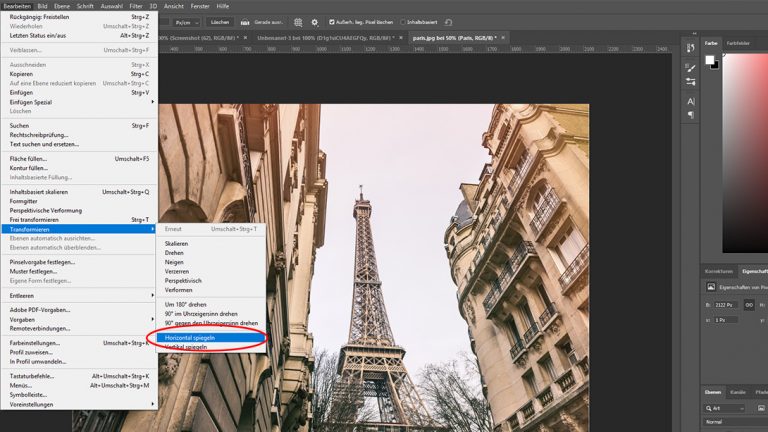Enable the Inhaltsbasiert checkbox
The height and width of the screenshot is (432, 768).
point(403,21)
